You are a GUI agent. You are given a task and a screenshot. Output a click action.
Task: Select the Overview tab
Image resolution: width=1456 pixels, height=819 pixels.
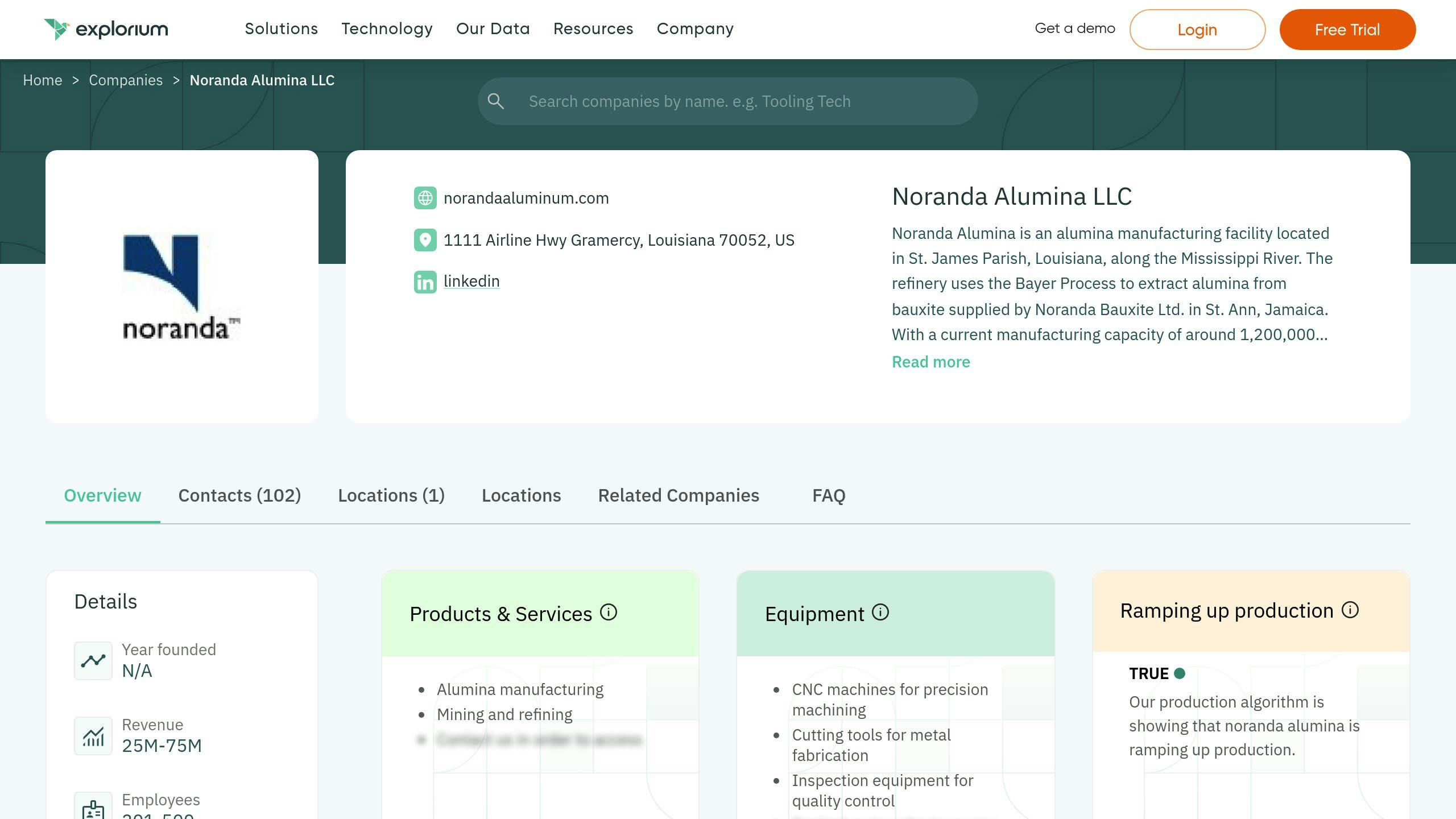click(x=102, y=495)
